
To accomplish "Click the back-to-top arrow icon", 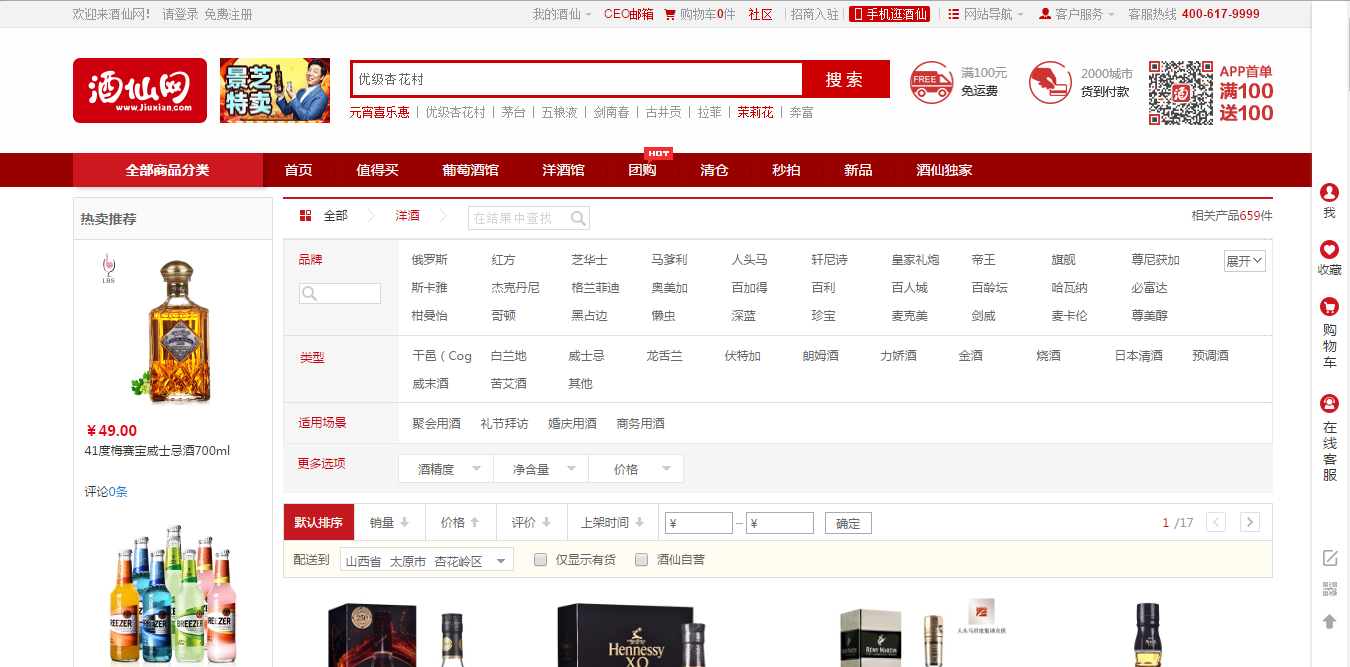I will pos(1329,622).
